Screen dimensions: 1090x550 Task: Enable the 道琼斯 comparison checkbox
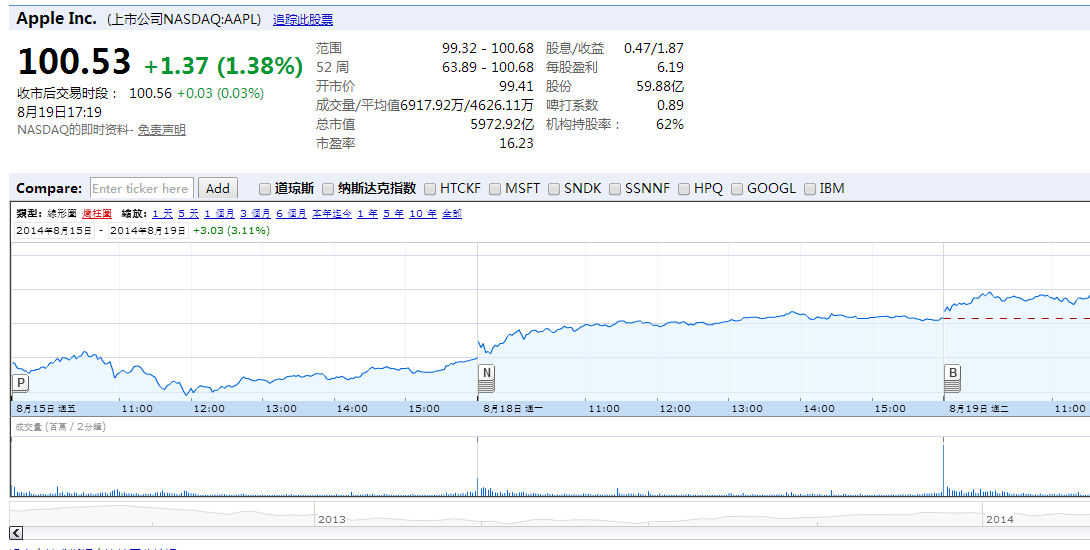[x=265, y=188]
